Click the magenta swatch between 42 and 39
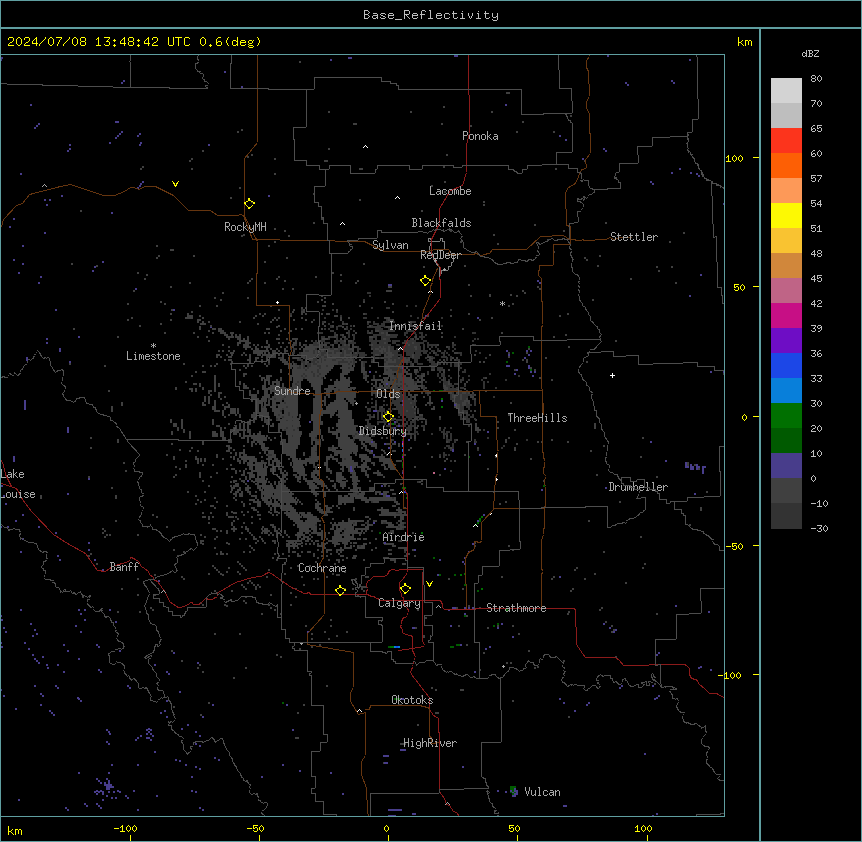 [x=786, y=315]
